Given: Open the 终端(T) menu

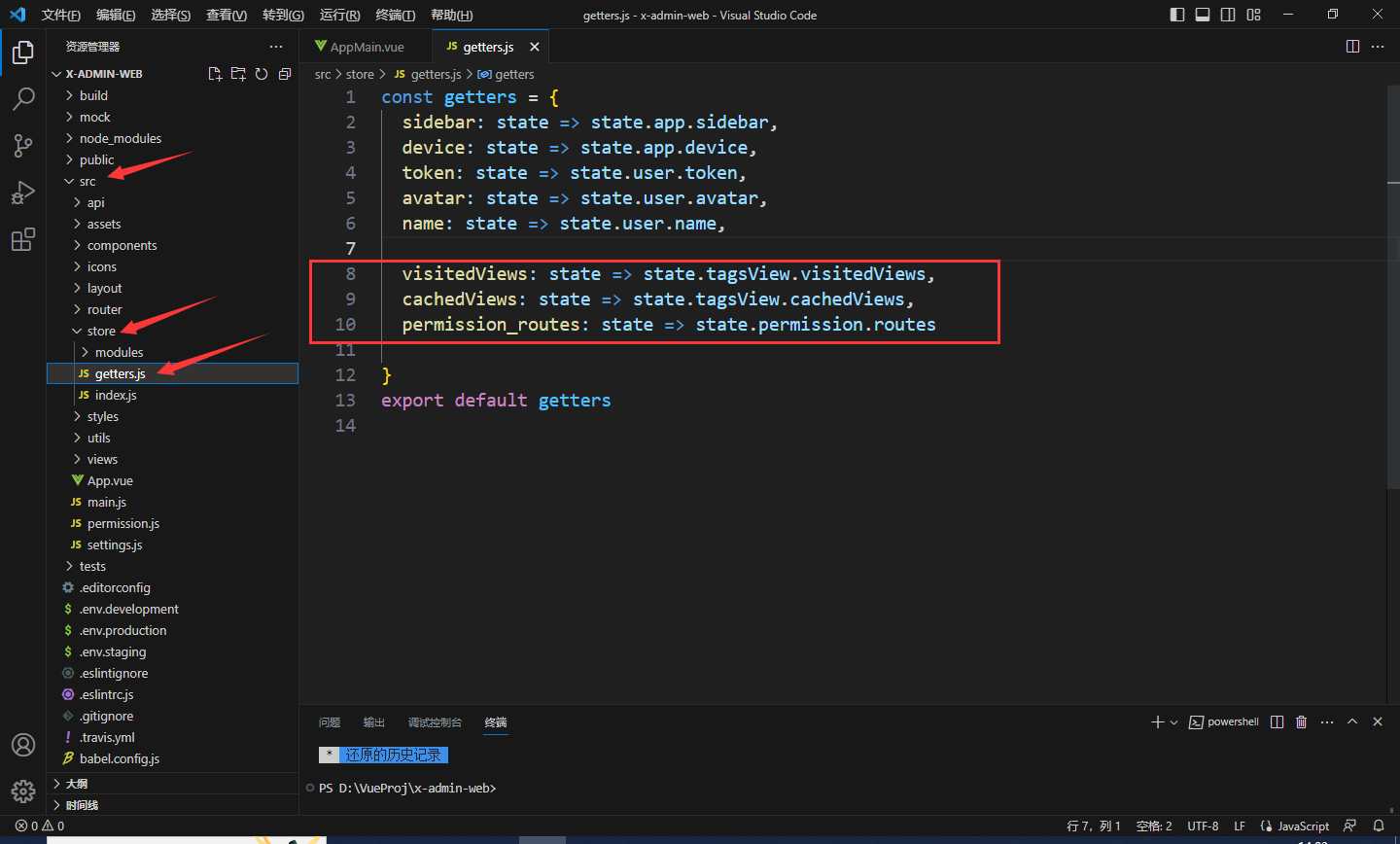Looking at the screenshot, I should pos(395,15).
